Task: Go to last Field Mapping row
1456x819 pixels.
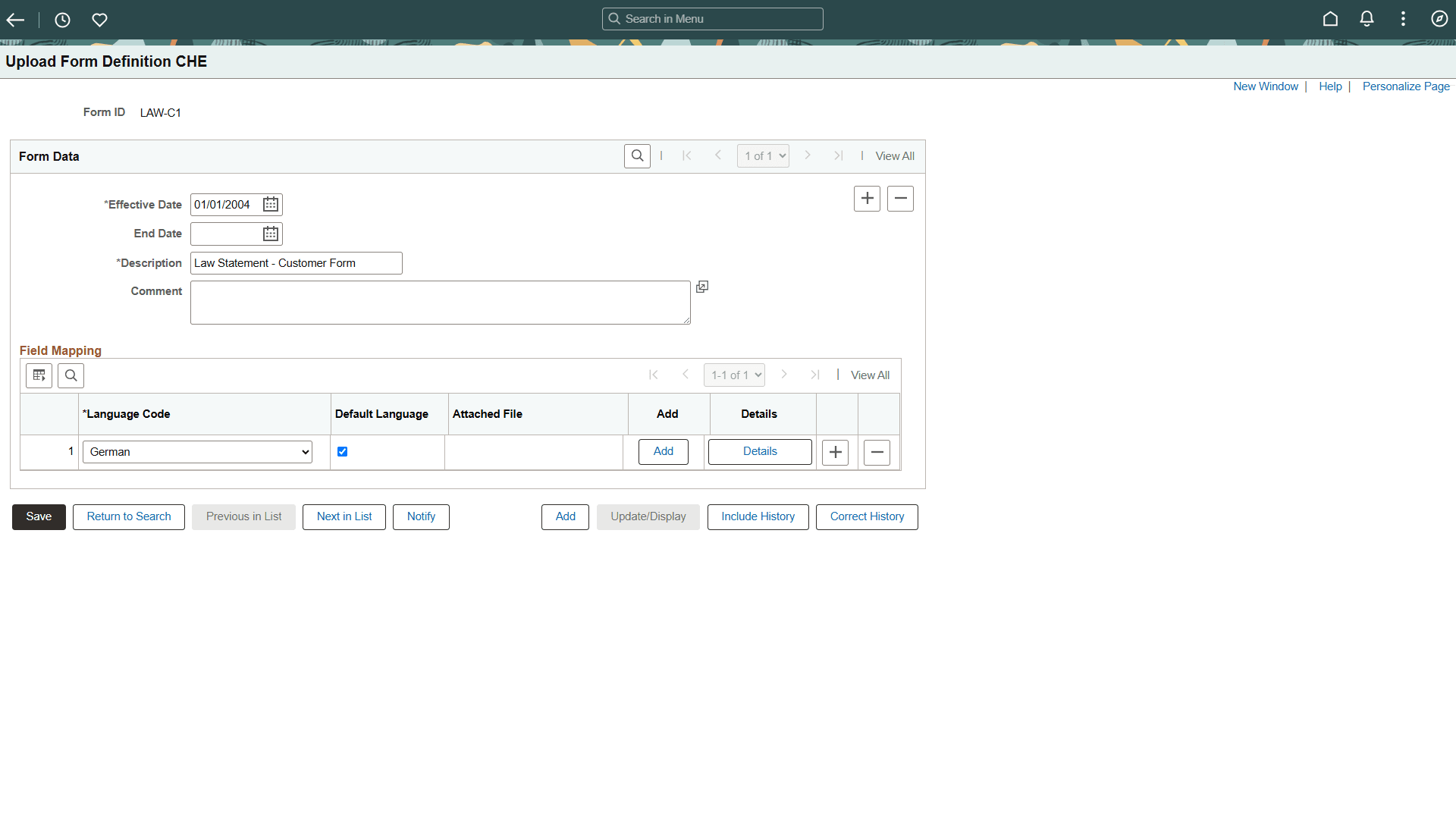Action: click(x=815, y=375)
